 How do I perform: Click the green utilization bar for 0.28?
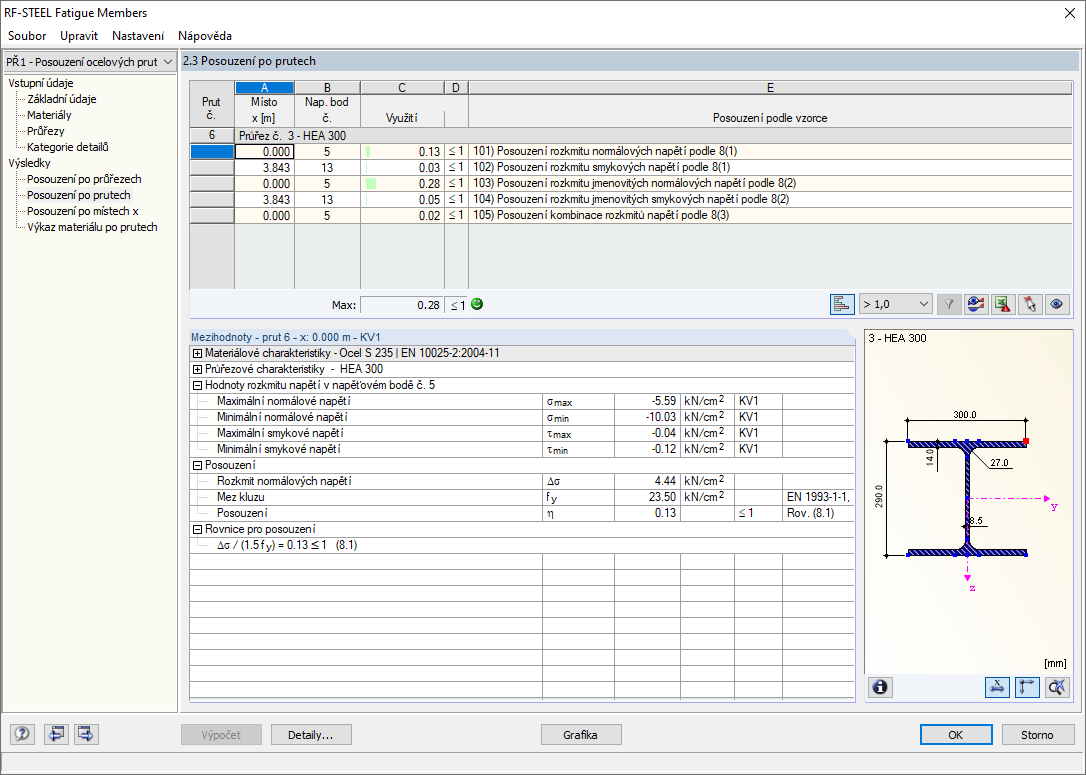(x=372, y=183)
